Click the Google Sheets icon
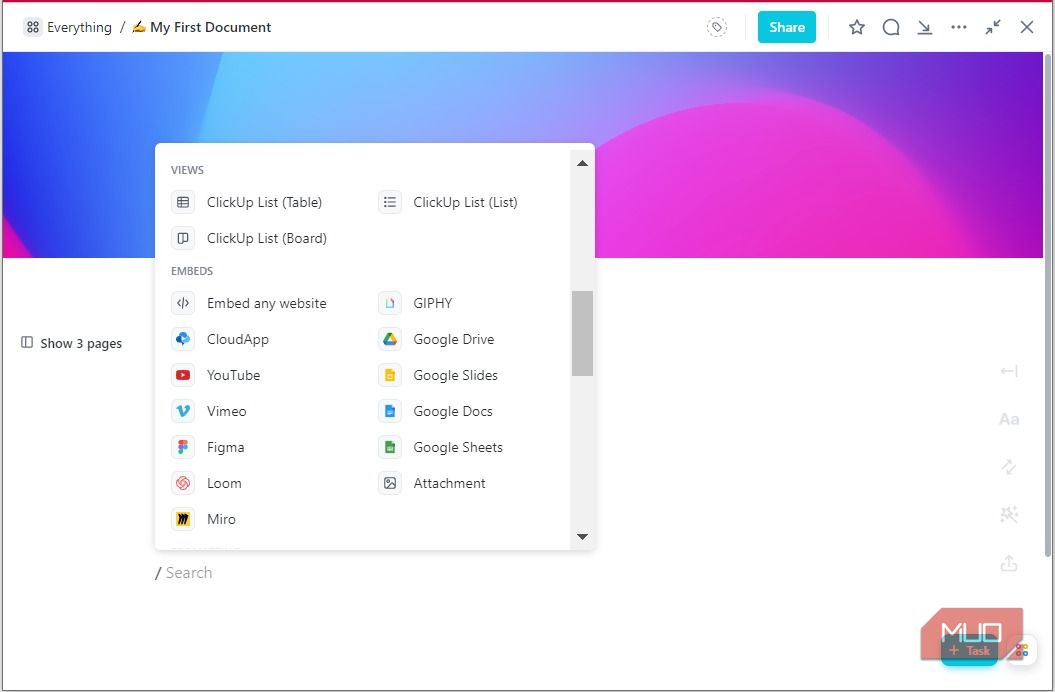Viewport: 1055px width, 692px height. click(x=390, y=447)
